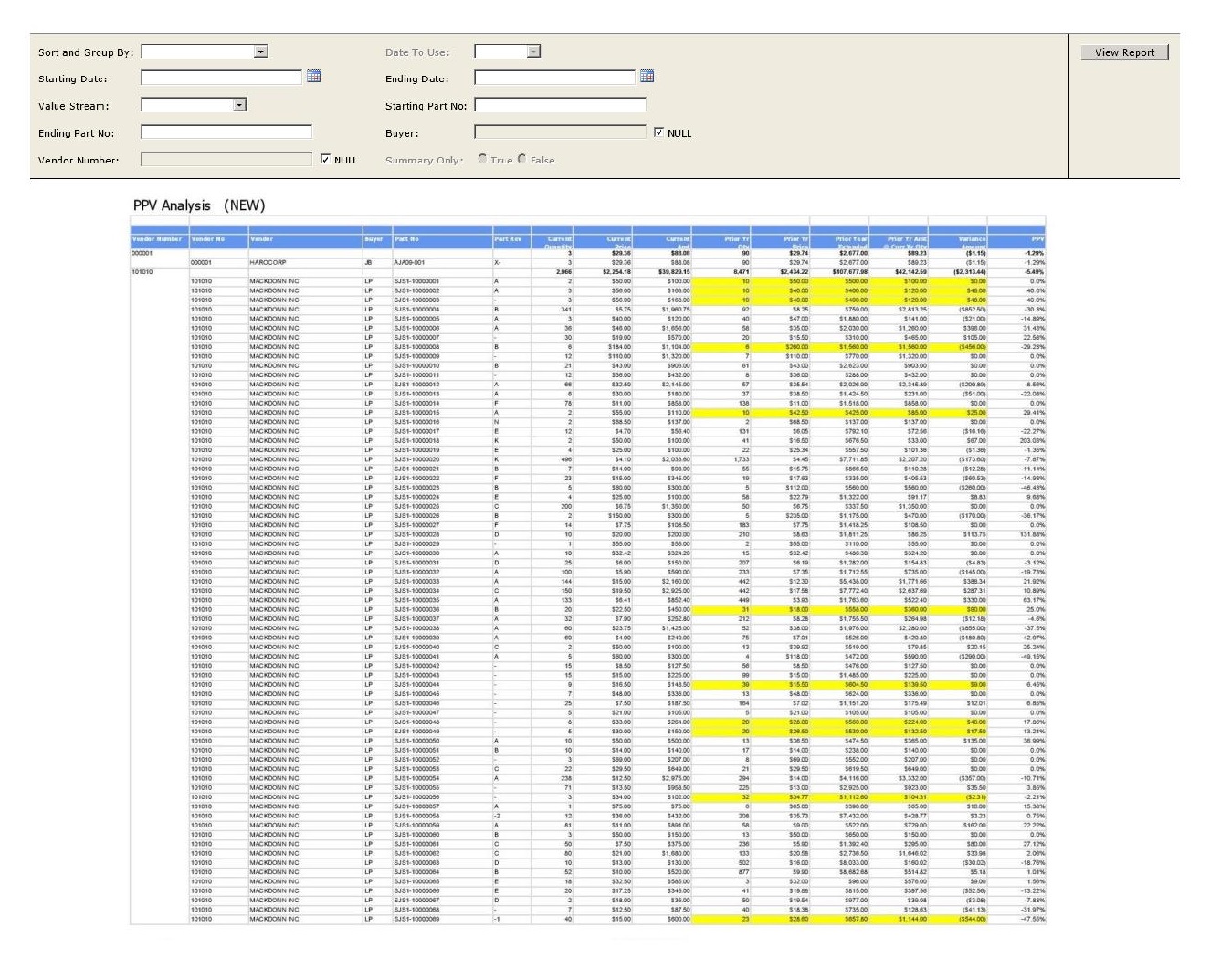Click part number SJS1-10000004
The image size is (1221, 980).
416,310
